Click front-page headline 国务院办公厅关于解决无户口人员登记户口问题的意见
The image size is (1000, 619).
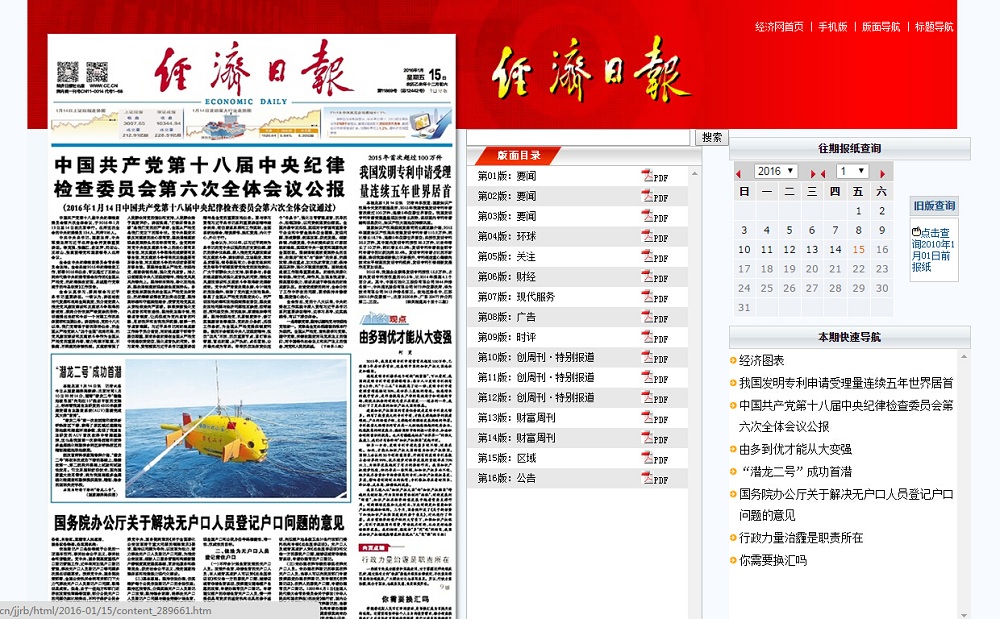198,523
